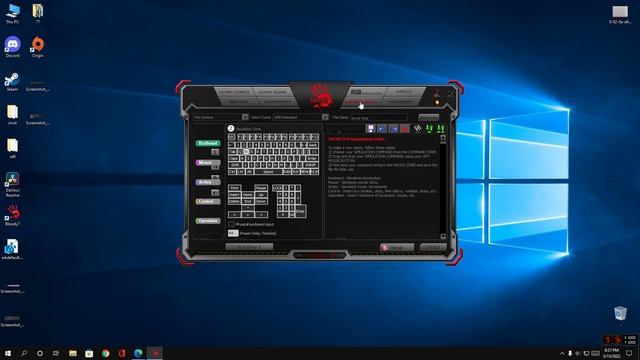Open the Office icon on taskbar

[x=122, y=353]
